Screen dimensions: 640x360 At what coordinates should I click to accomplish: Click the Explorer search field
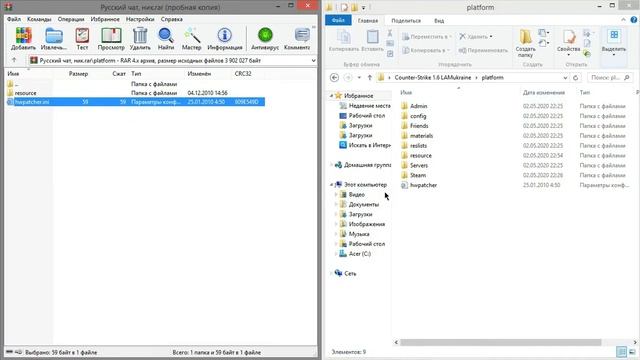point(610,78)
